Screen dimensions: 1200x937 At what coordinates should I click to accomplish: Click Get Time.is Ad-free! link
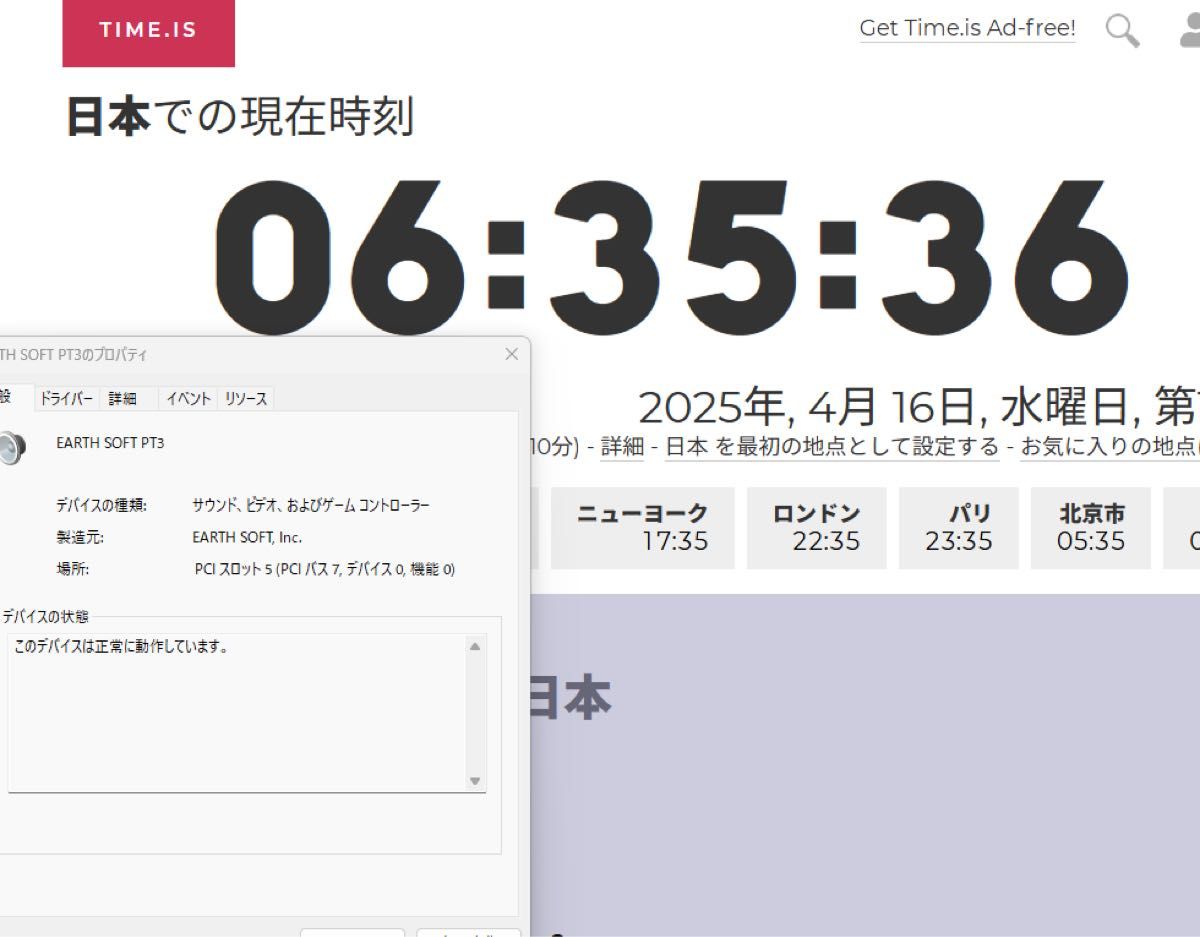(967, 28)
